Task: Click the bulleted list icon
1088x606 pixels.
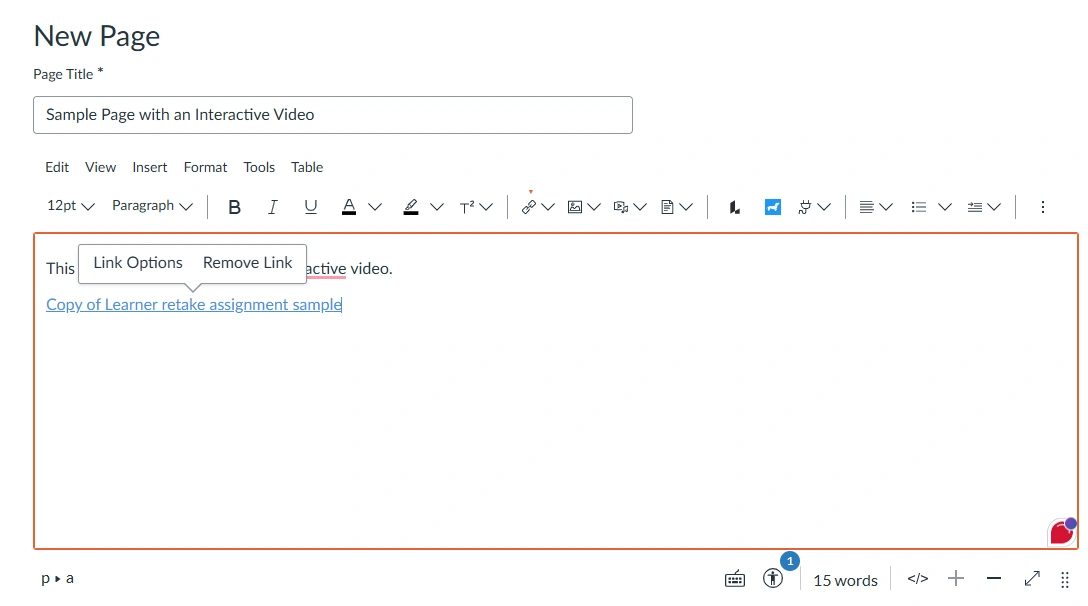Action: [919, 207]
